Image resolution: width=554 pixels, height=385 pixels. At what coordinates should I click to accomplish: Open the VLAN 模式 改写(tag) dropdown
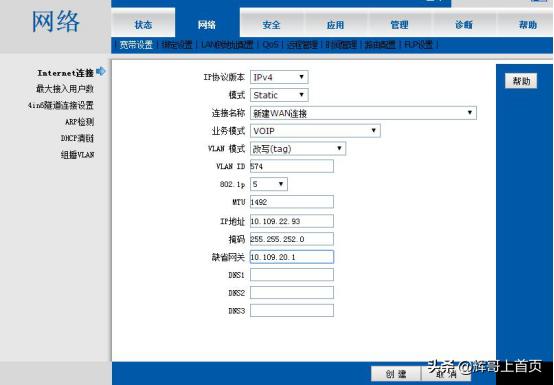tap(298, 149)
